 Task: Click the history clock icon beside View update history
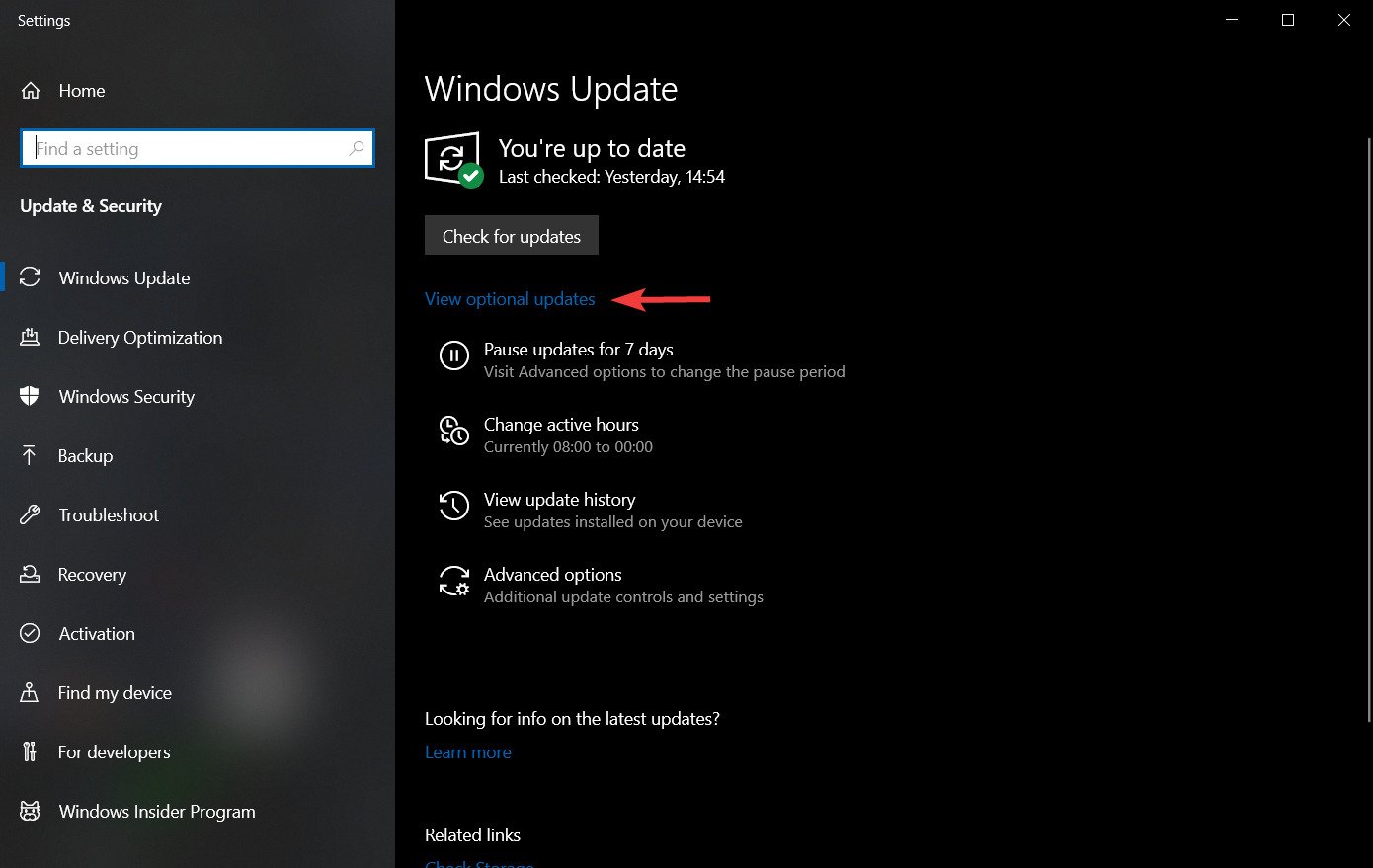[454, 506]
